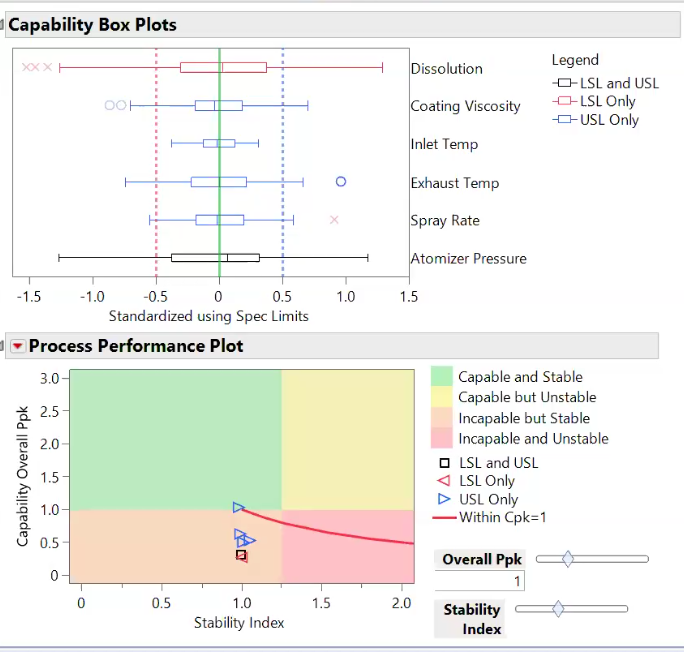Select the Exhaust Temp blue circle outlier

(341, 181)
